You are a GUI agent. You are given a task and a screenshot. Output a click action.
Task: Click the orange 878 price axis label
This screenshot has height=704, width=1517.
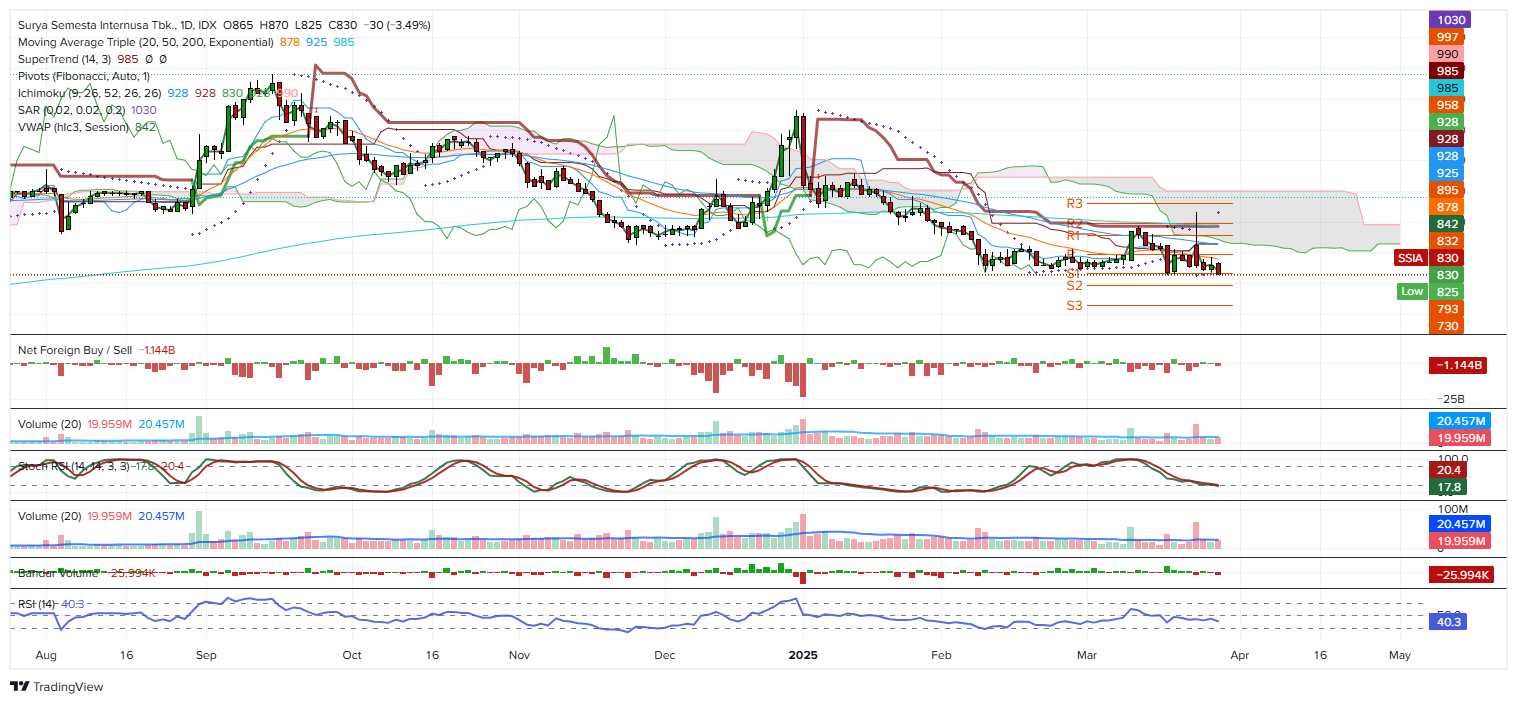(x=1447, y=207)
